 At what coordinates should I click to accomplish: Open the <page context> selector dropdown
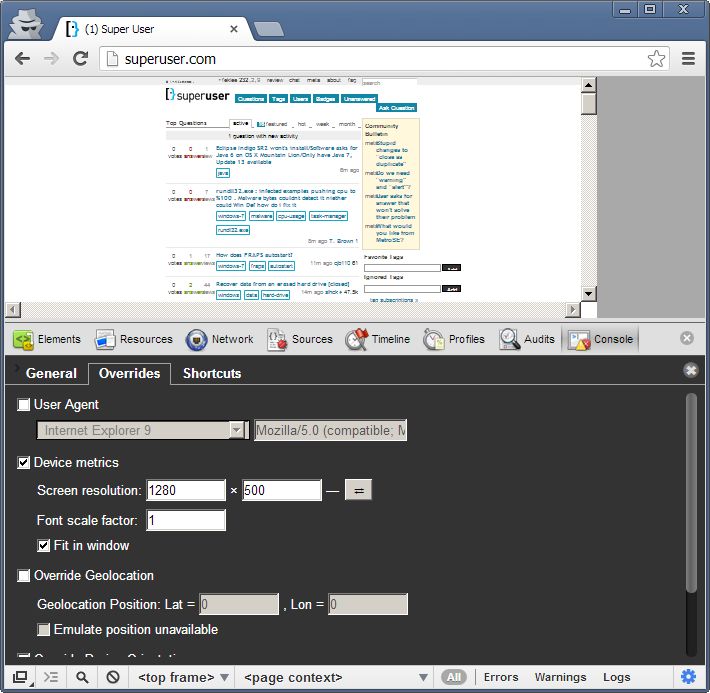336,677
